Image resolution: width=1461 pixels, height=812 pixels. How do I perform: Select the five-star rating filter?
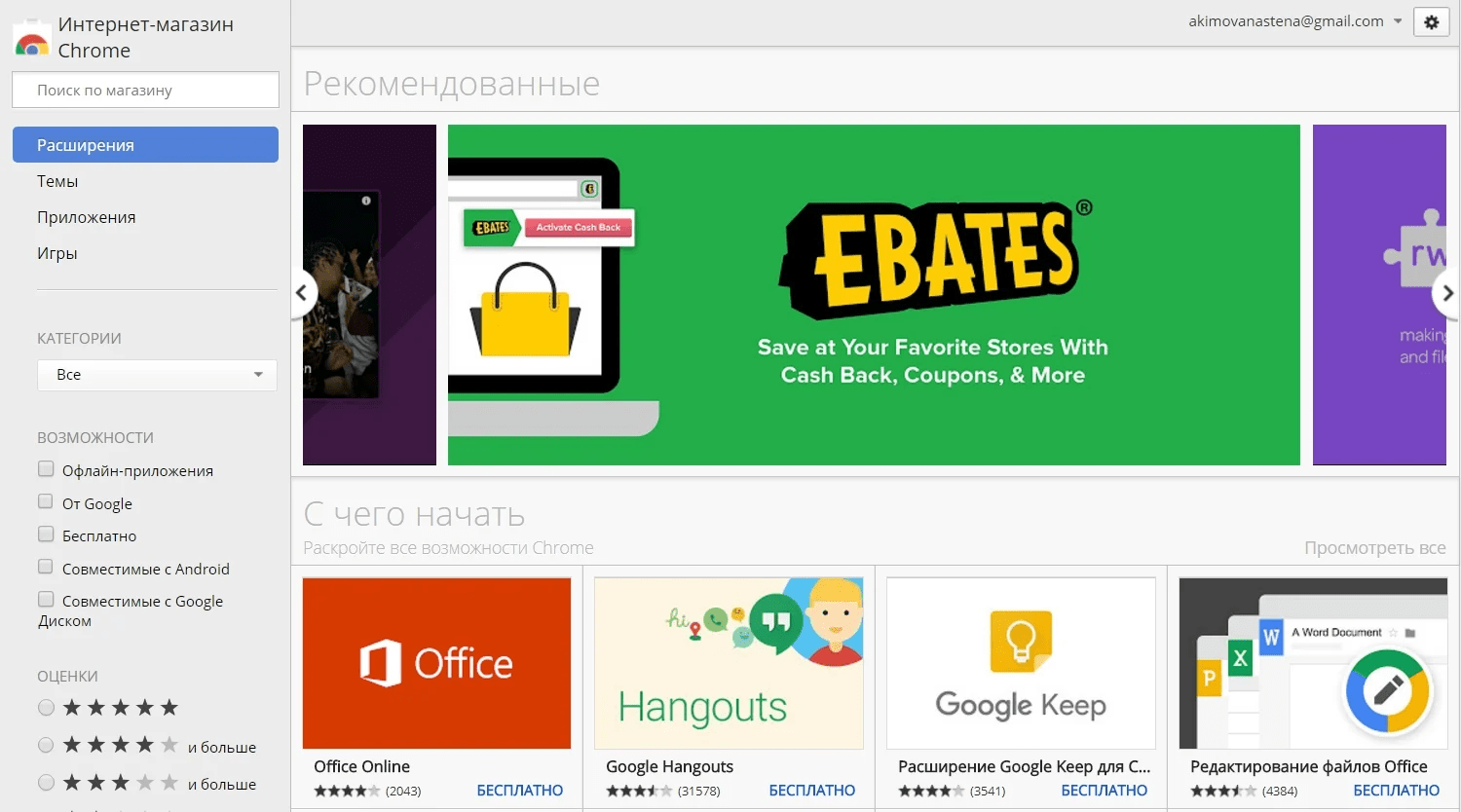pyautogui.click(x=46, y=708)
